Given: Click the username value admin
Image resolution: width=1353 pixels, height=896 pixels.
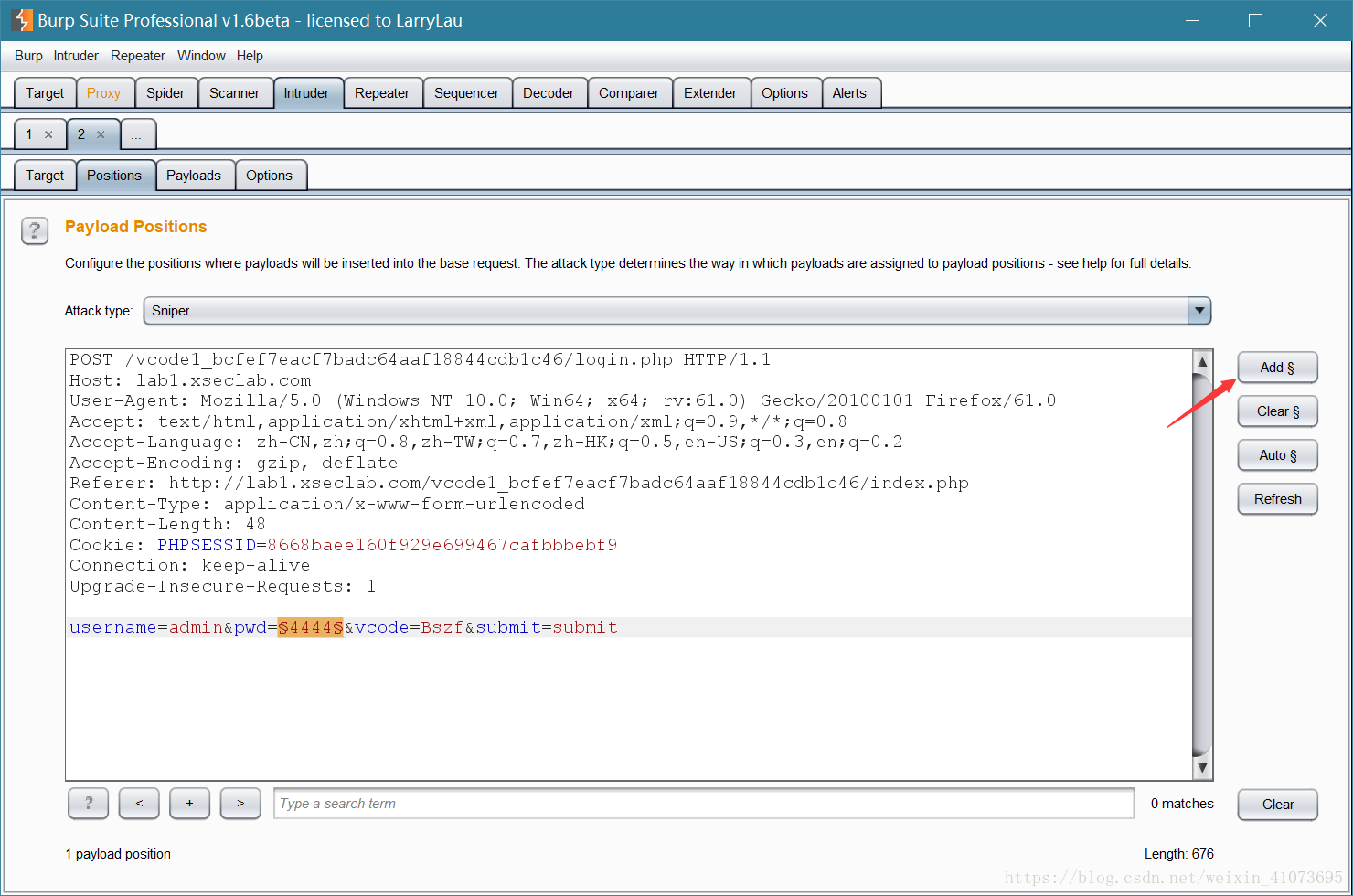Looking at the screenshot, I should coord(196,627).
